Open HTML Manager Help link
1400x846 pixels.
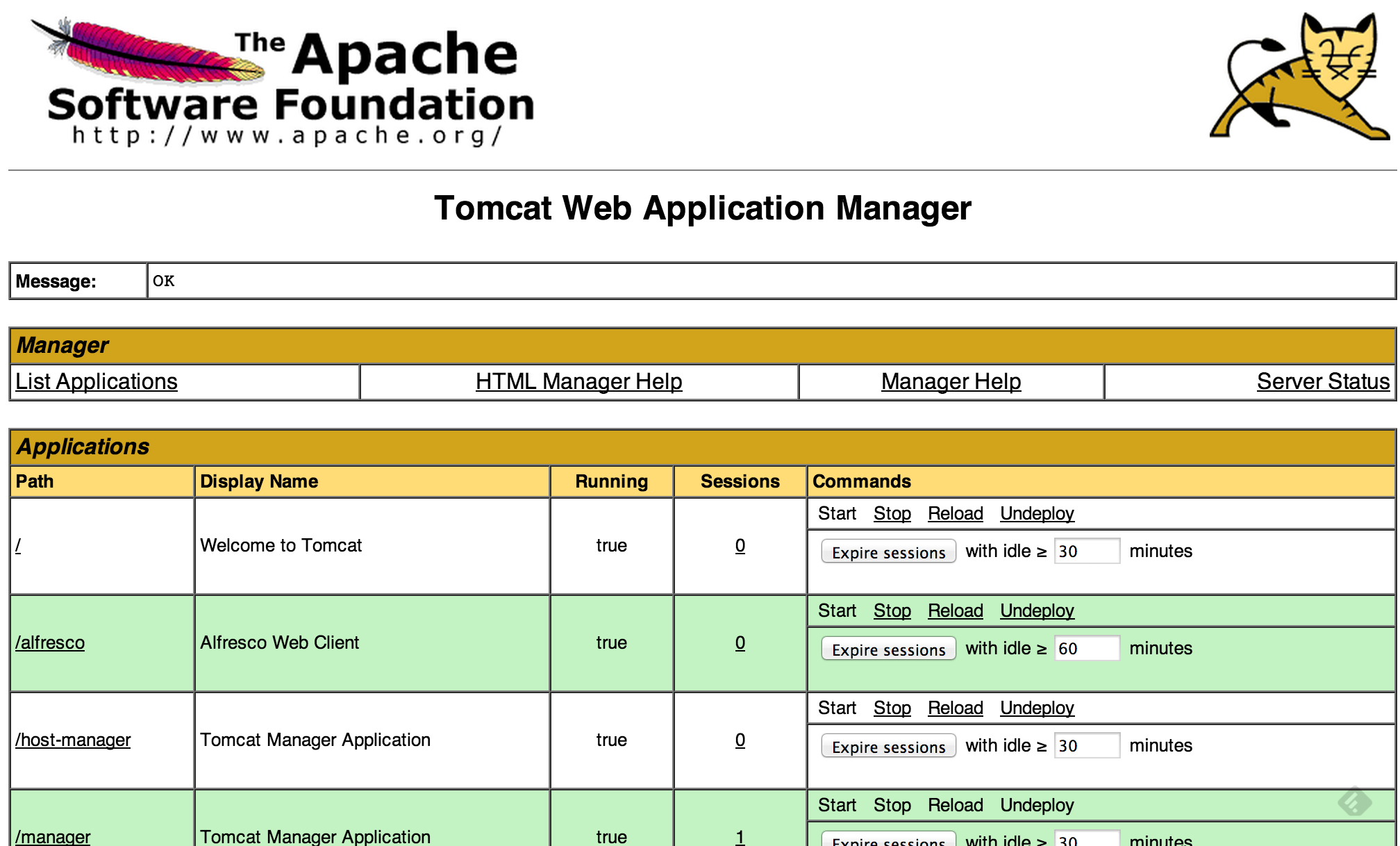coord(578,381)
